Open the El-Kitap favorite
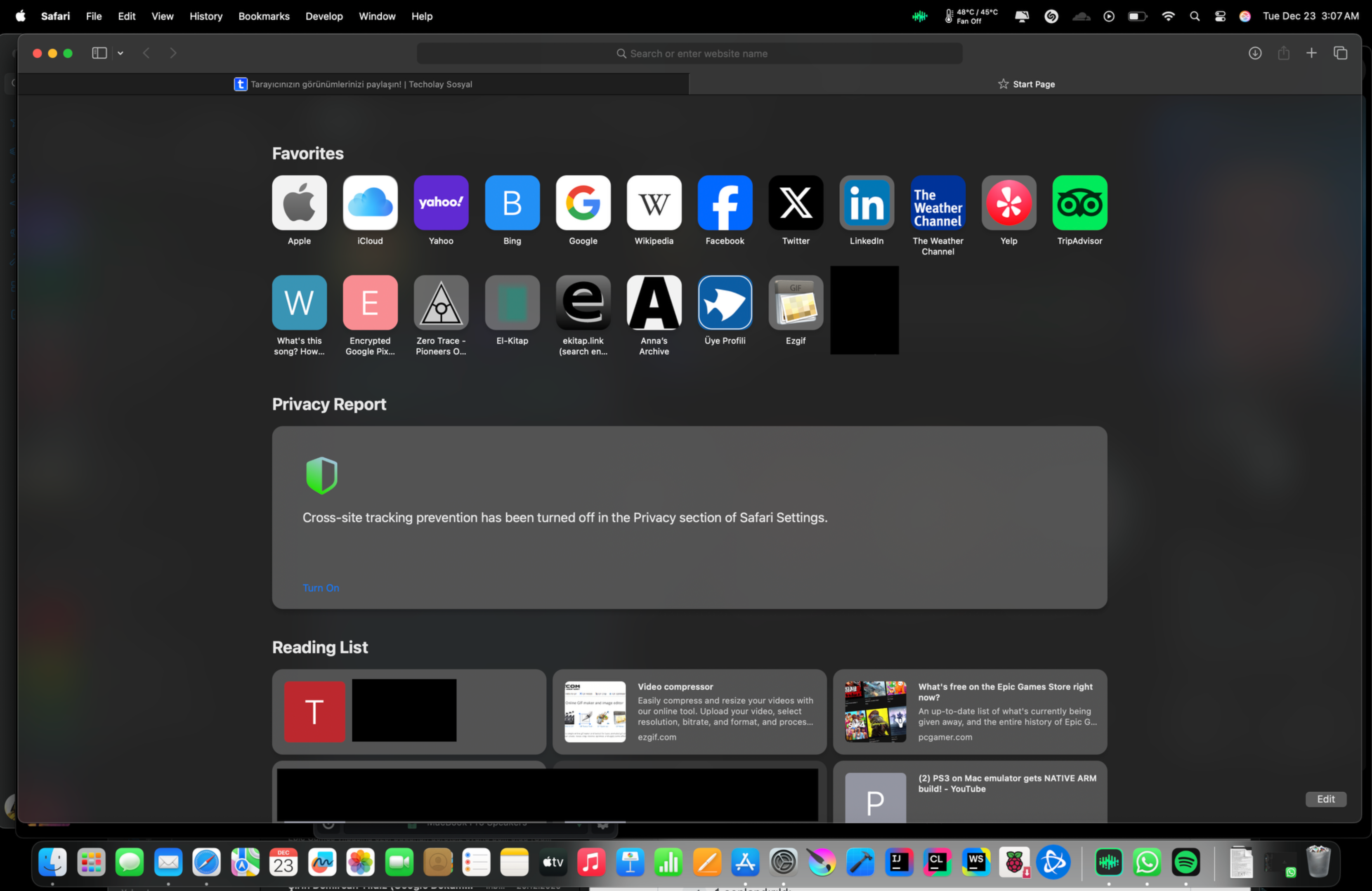Screen dimensions: 1372x891 point(512,302)
